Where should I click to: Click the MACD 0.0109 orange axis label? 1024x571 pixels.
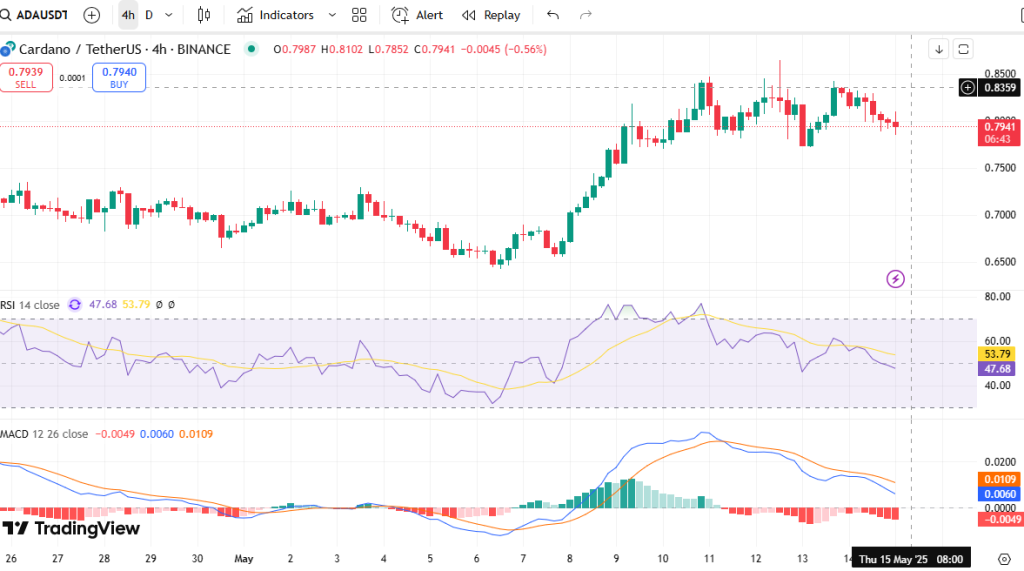point(999,480)
